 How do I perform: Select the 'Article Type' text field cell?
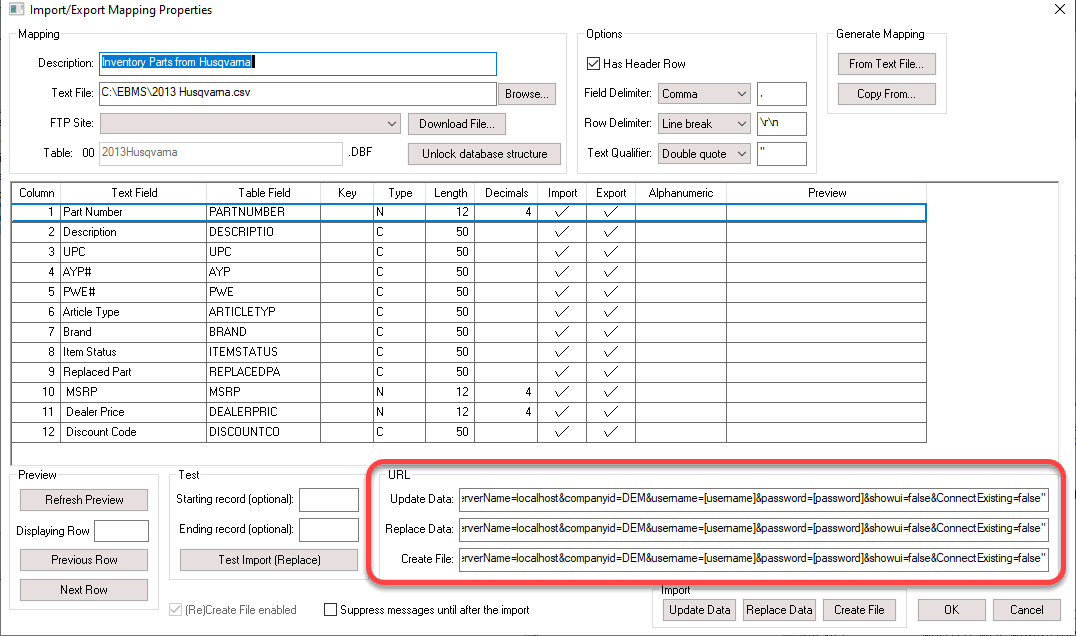click(133, 311)
